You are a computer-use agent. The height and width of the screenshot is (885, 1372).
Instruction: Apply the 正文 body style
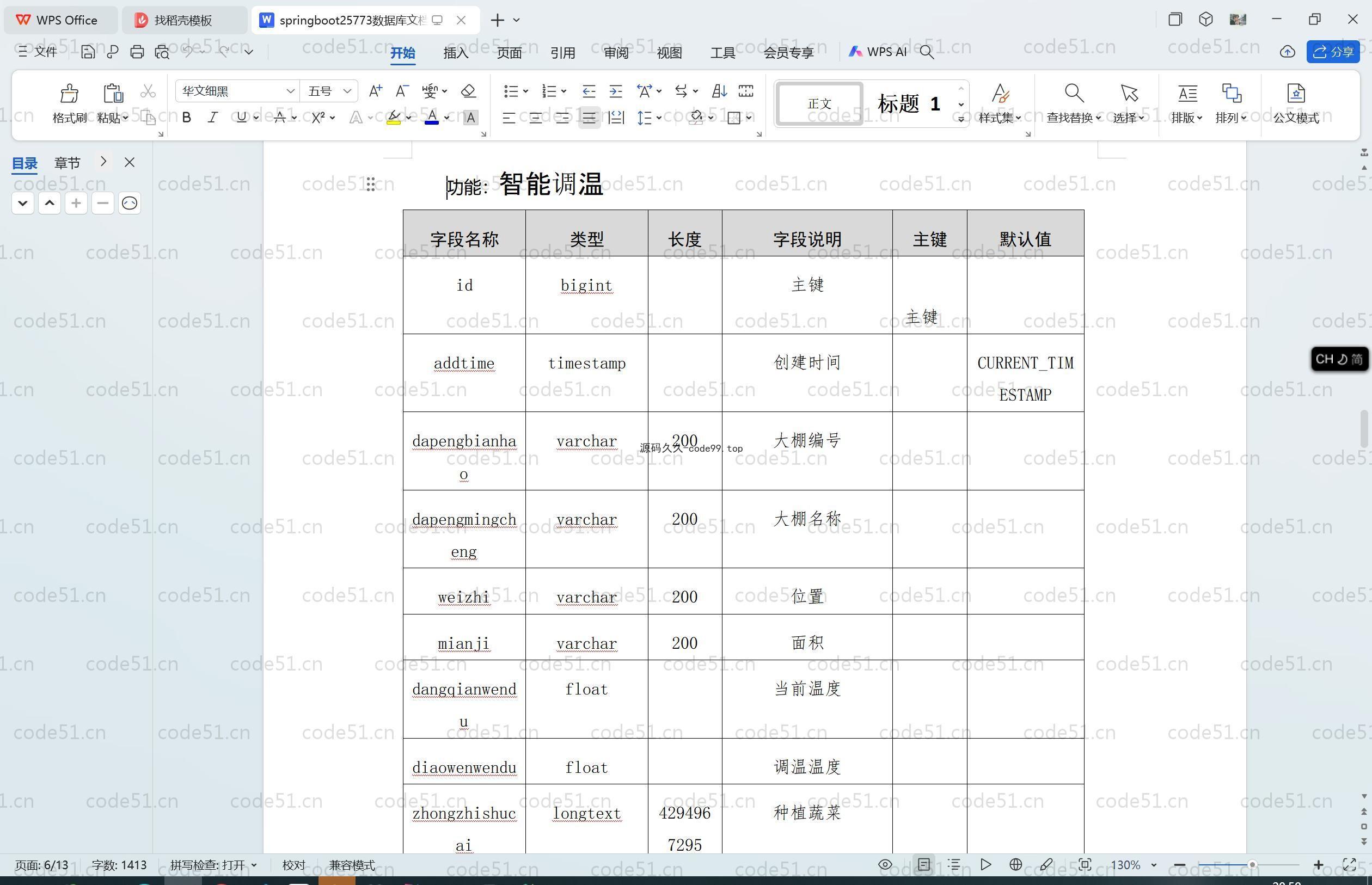click(x=819, y=103)
